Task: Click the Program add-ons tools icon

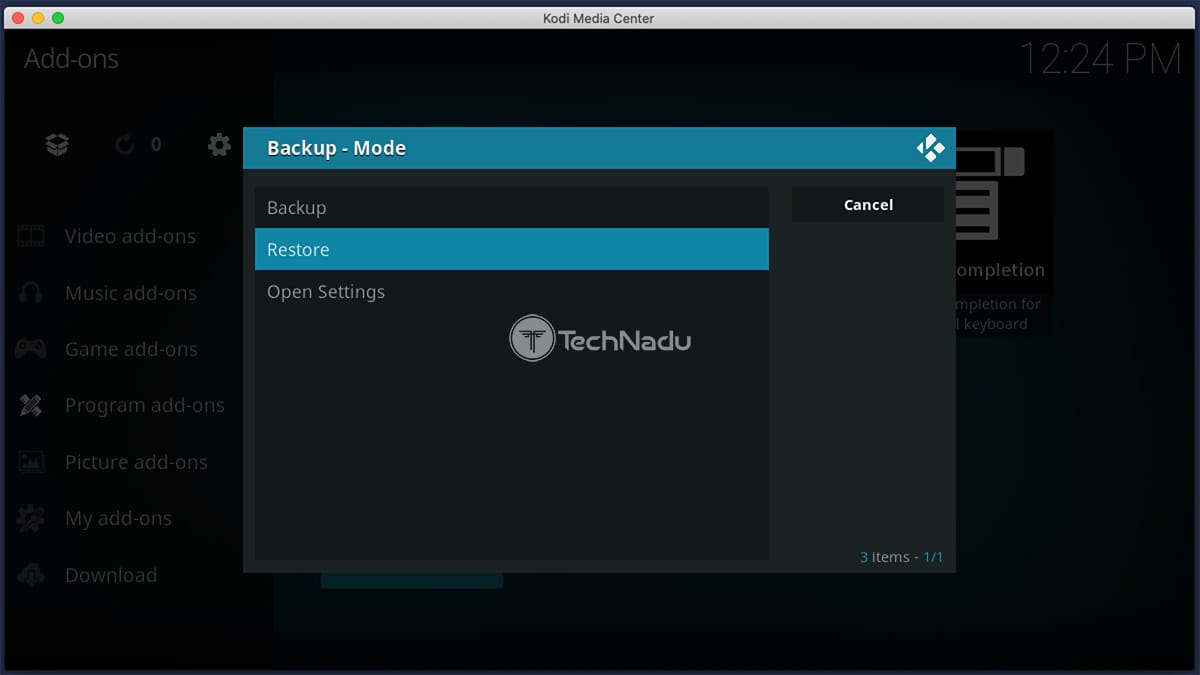Action: [31, 405]
